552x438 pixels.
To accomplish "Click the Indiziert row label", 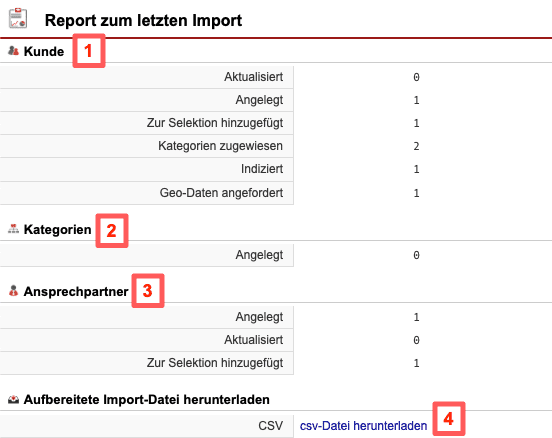I will (262, 169).
